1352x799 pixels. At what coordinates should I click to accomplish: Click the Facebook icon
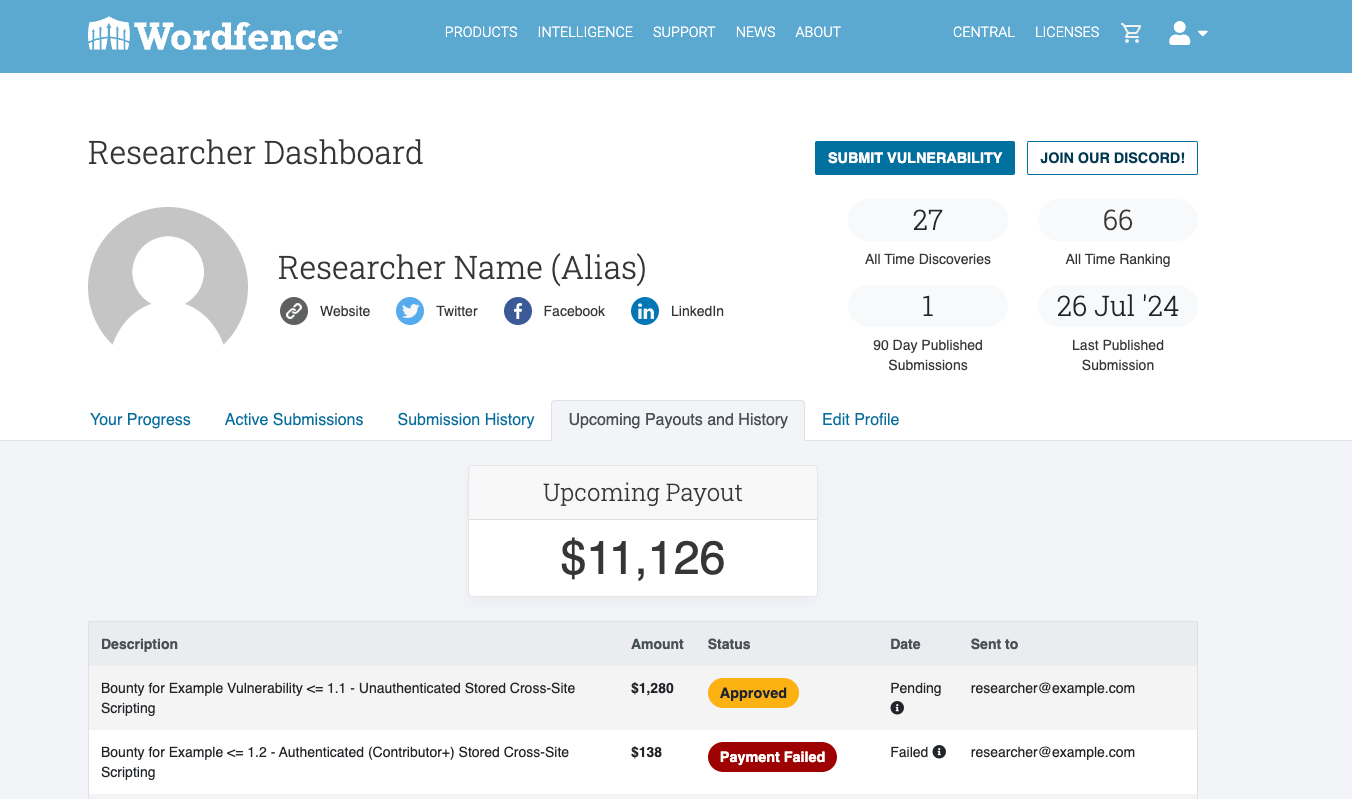(x=517, y=311)
